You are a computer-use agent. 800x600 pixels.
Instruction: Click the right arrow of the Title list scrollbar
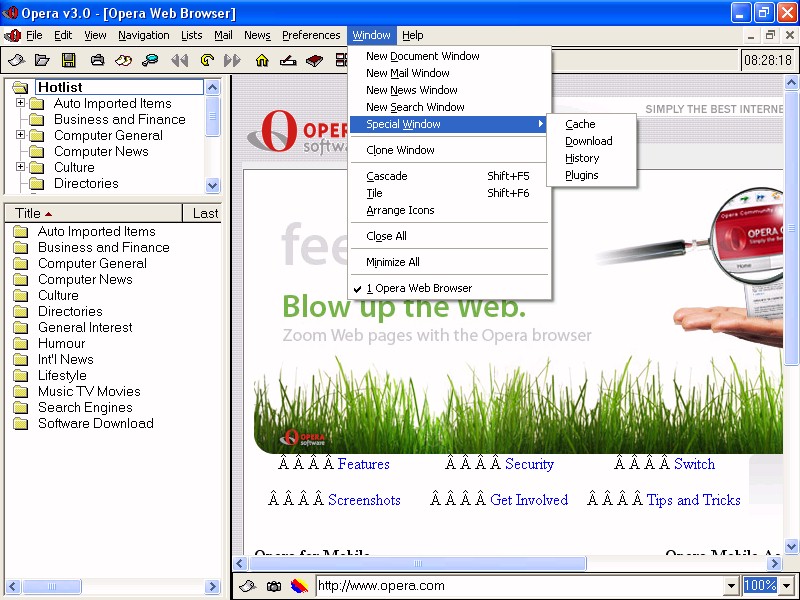pyautogui.click(x=212, y=586)
